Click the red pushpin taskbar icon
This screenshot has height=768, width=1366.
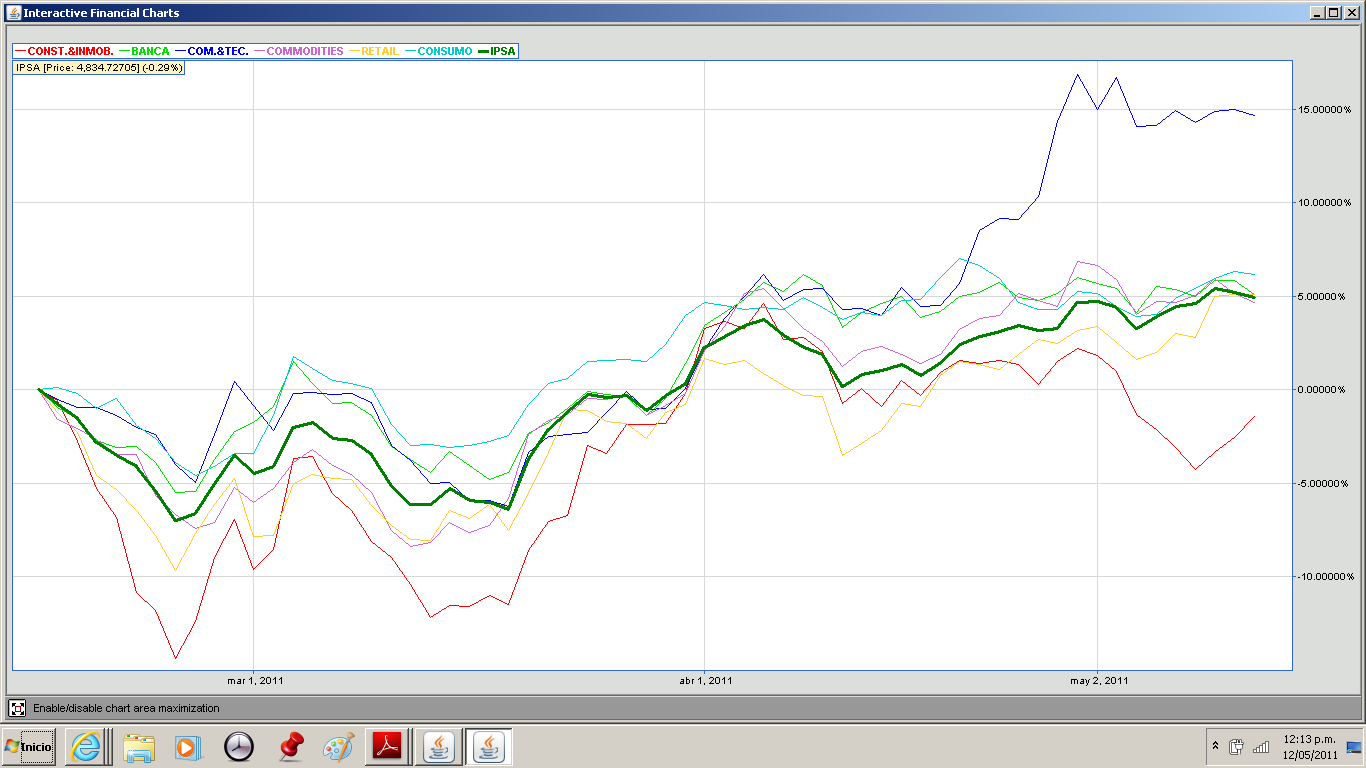click(290, 746)
